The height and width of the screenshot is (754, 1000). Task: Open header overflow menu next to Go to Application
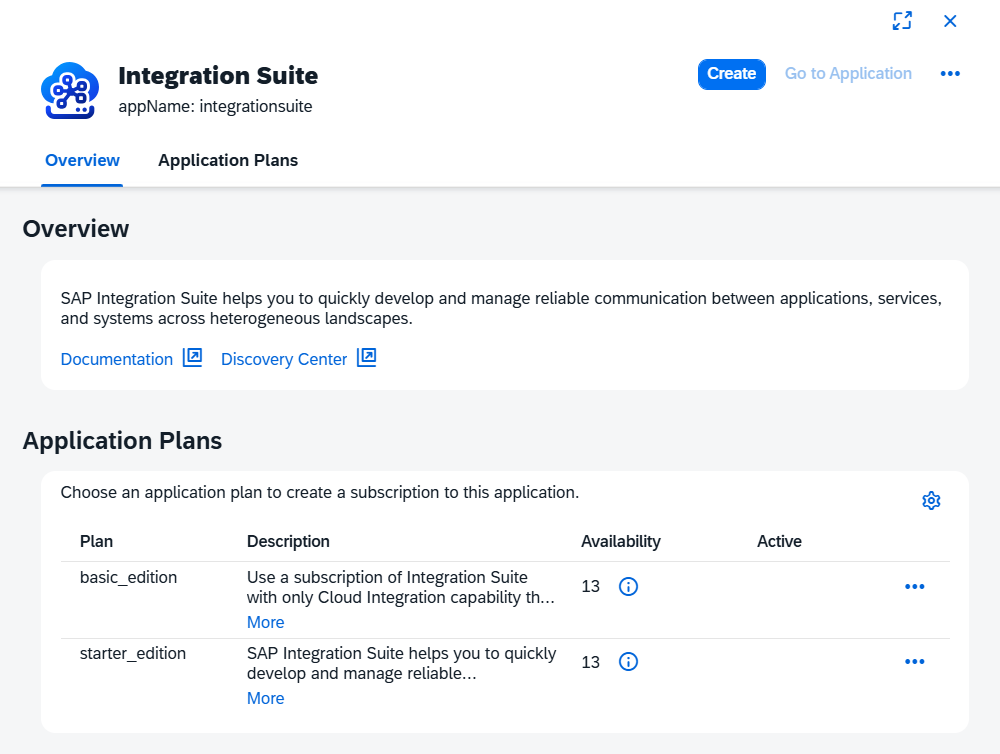tap(950, 74)
